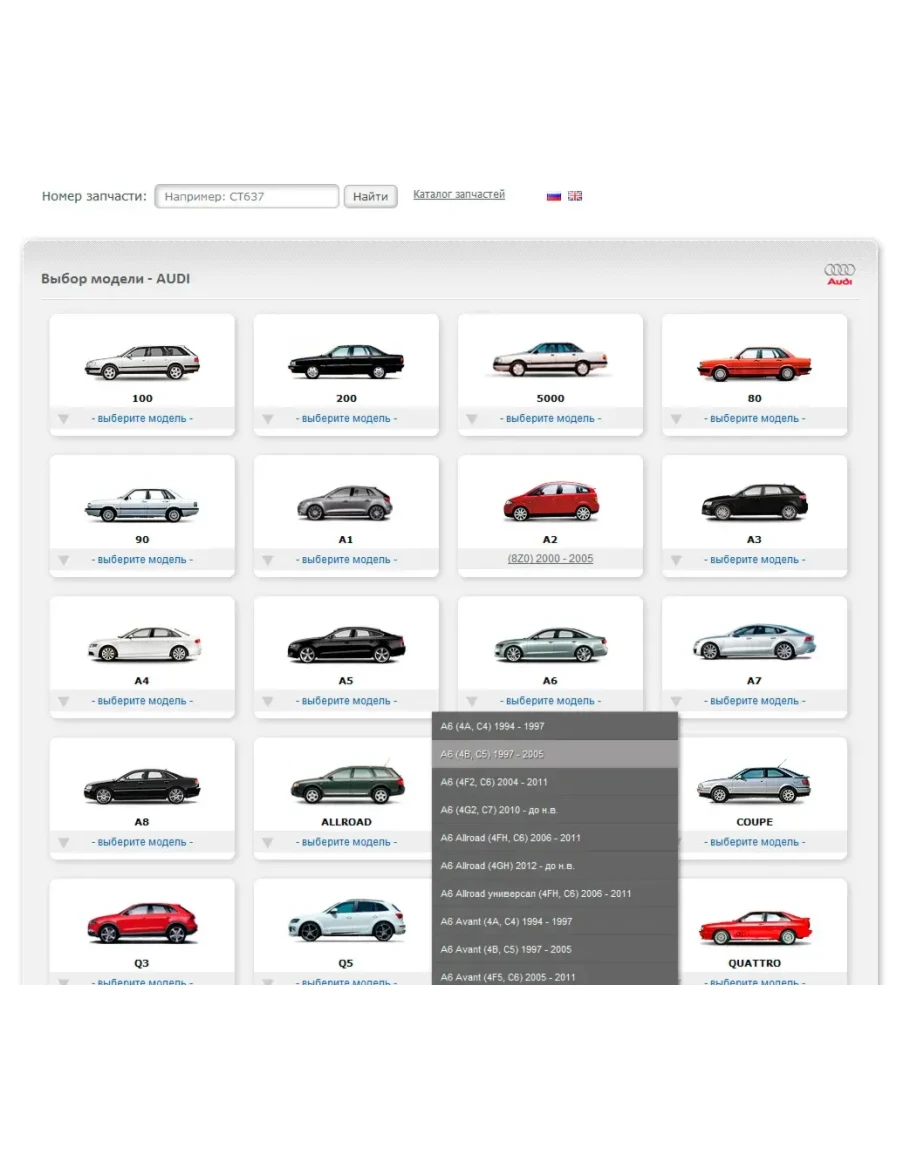Select the Audi Allroad wagon image
Screen dimensions: 910x1155
coord(346,784)
